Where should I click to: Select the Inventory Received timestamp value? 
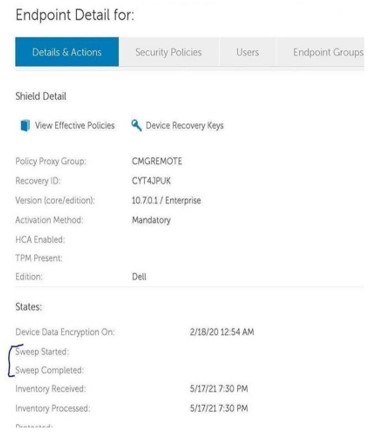(x=219, y=389)
